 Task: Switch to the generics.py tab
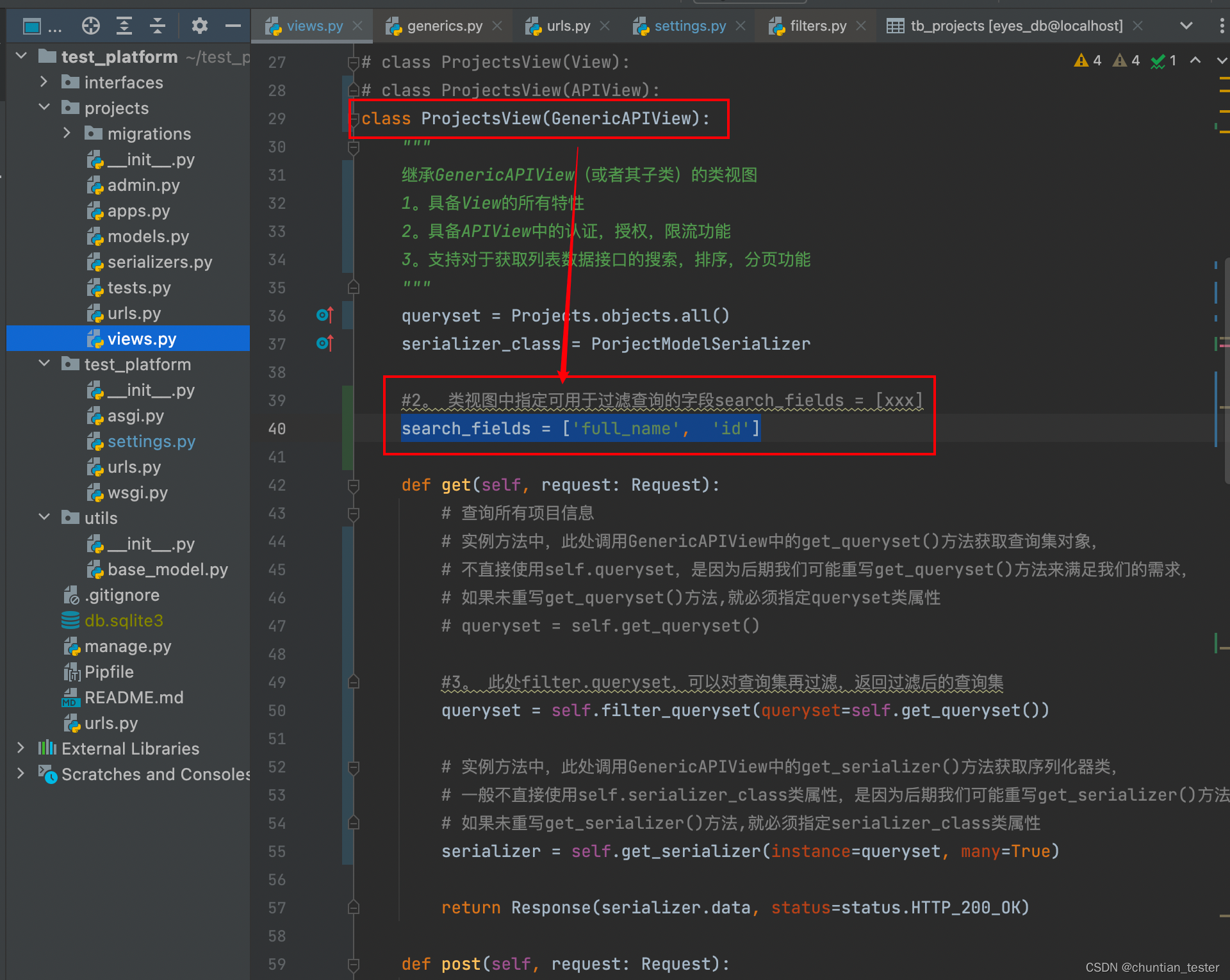coord(444,26)
